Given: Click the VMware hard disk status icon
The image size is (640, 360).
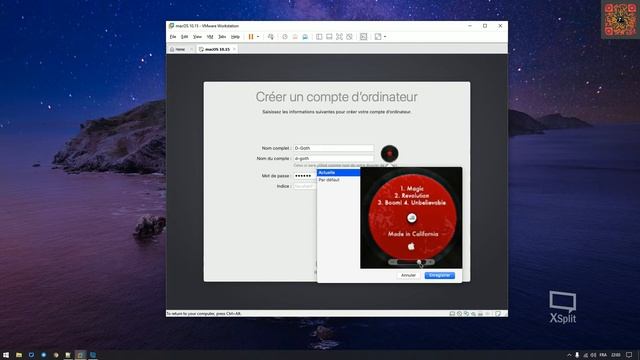Looking at the screenshot, I should pos(452,314).
